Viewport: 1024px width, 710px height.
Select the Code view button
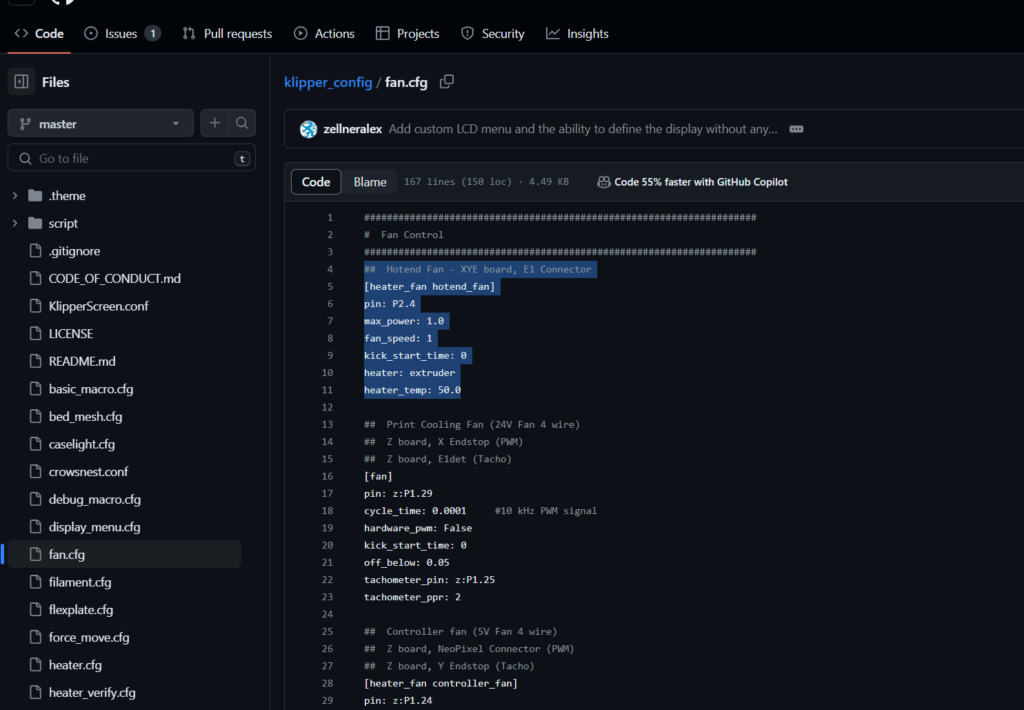[x=316, y=182]
